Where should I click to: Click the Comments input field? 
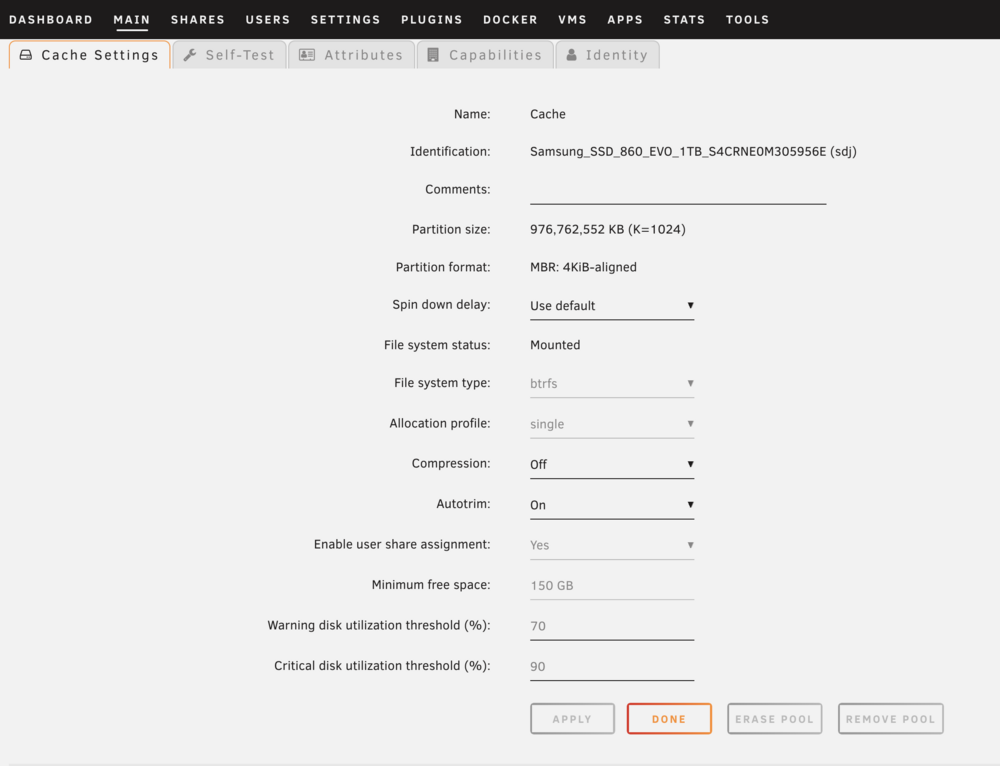(x=678, y=191)
